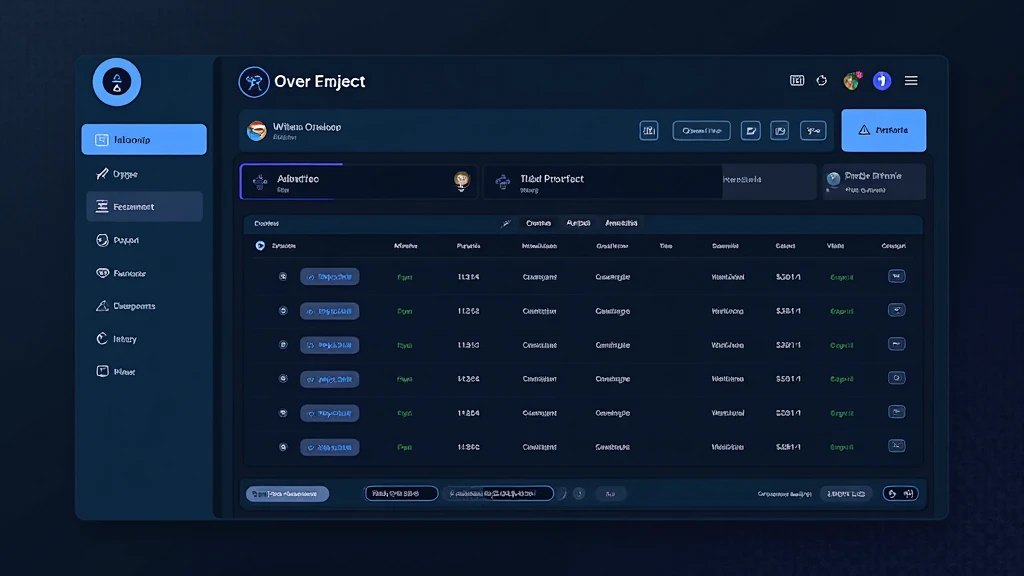Expand the Tied Prorfect card

click(x=604, y=182)
